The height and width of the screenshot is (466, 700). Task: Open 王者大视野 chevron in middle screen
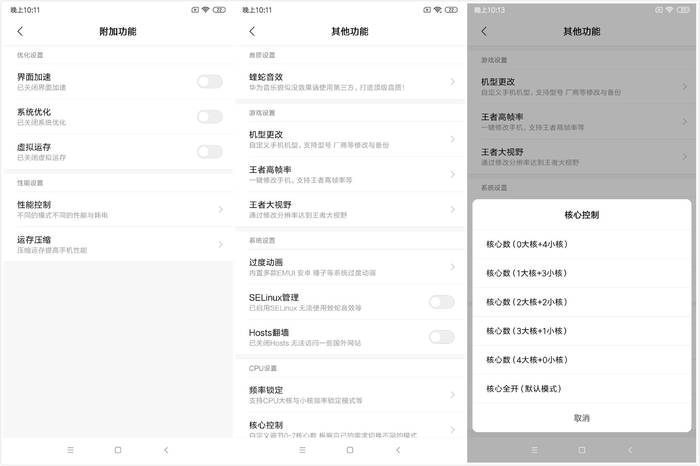[x=453, y=209]
